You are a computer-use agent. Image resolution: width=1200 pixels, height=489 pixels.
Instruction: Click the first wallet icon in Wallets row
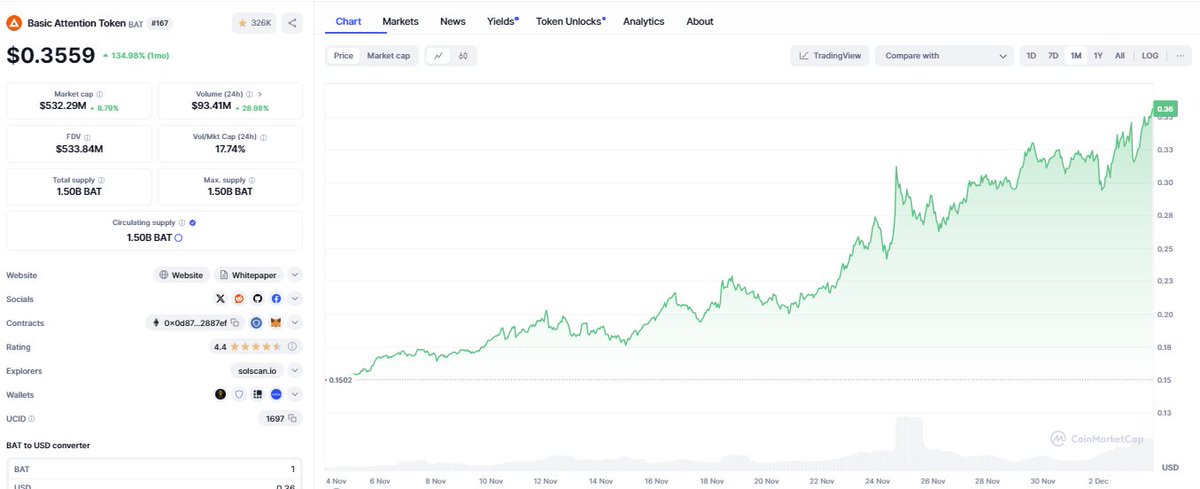[221, 395]
